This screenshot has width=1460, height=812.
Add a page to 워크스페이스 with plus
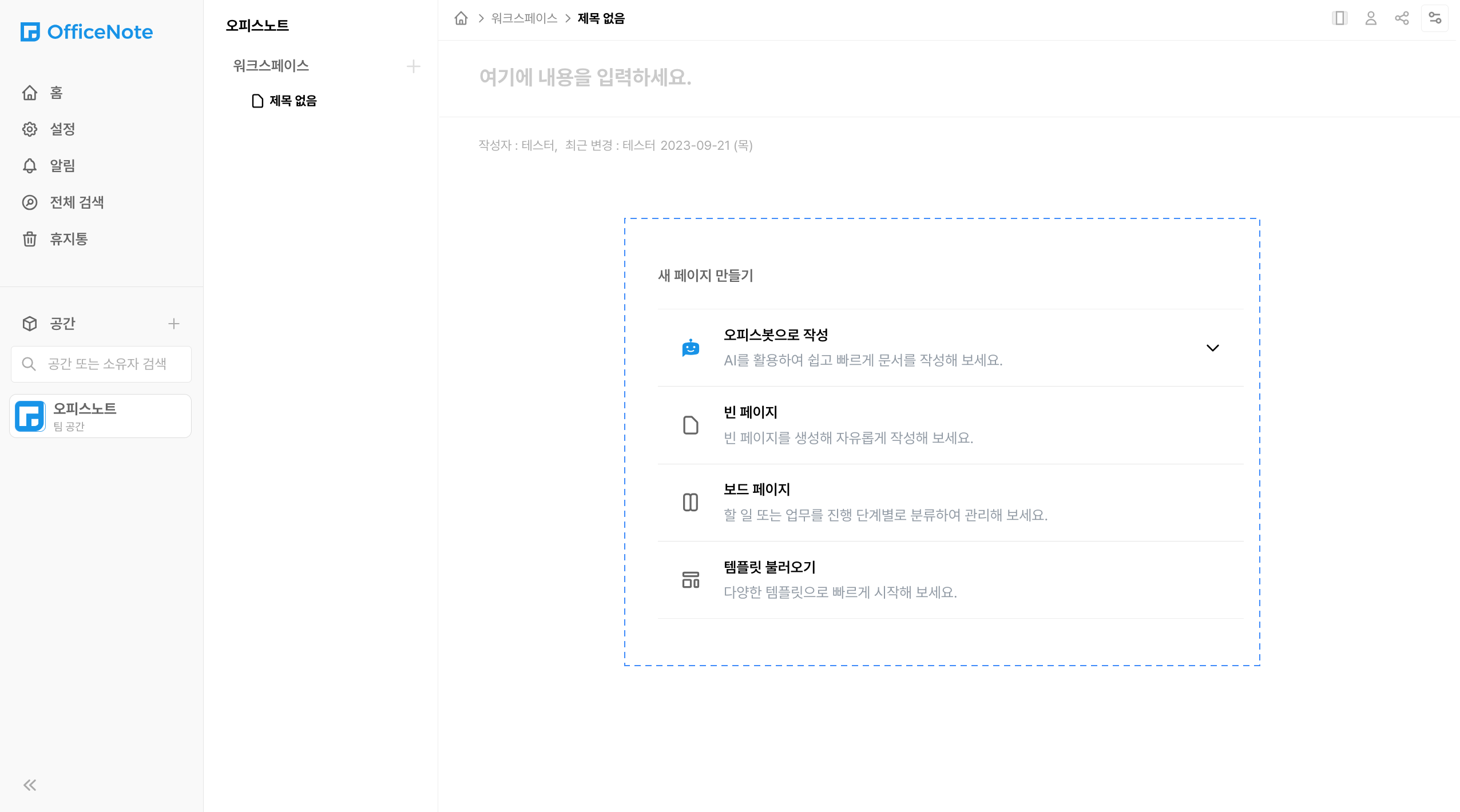[x=413, y=66]
